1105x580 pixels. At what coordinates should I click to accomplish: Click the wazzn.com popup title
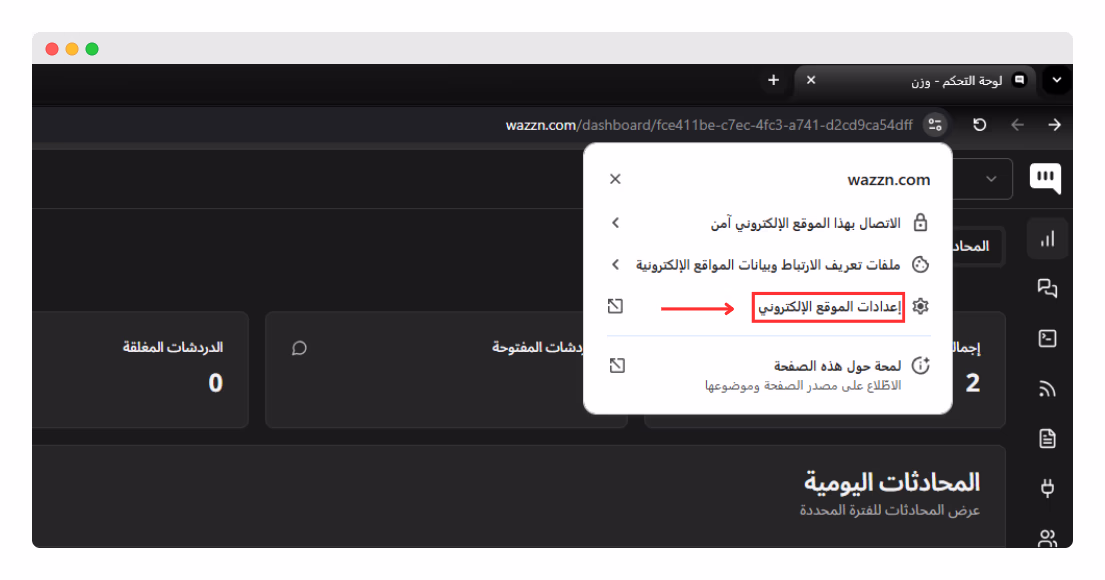coord(889,180)
